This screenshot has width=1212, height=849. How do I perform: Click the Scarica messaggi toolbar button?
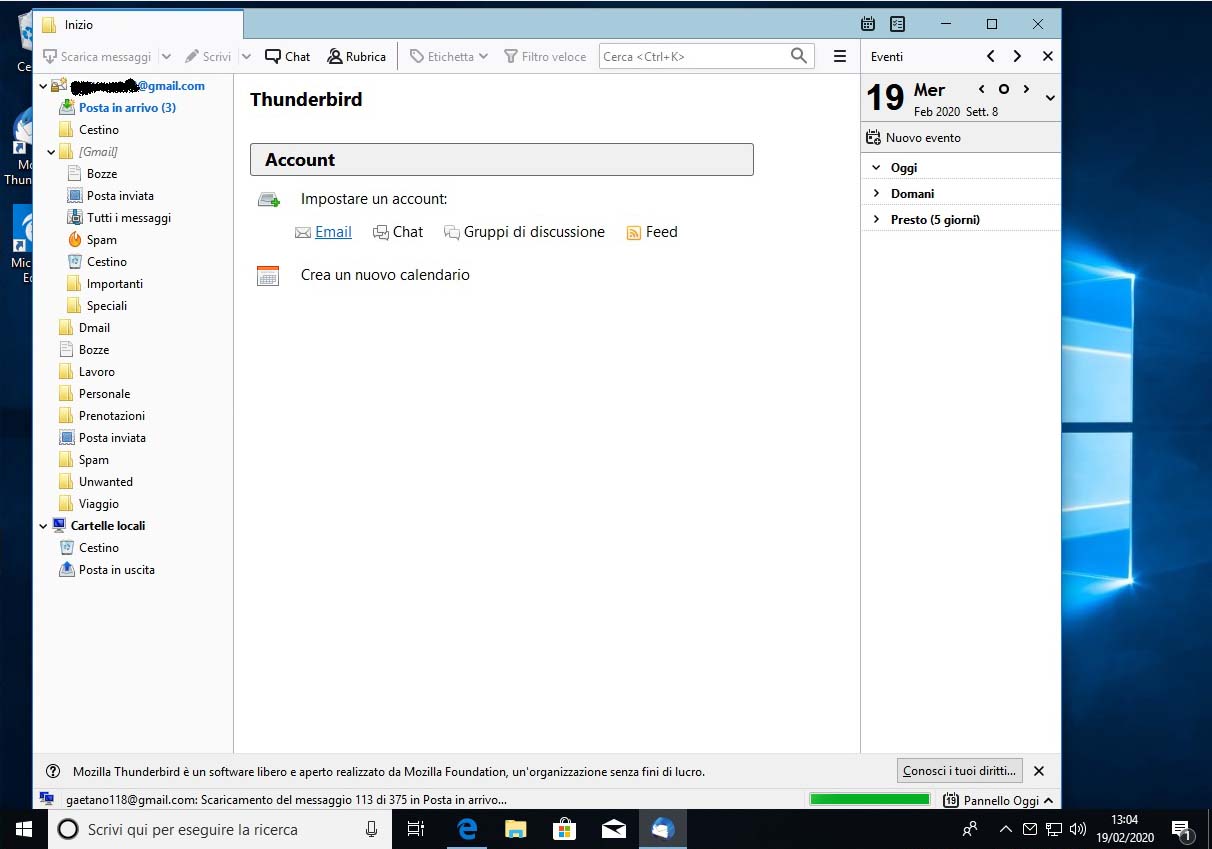coord(97,57)
